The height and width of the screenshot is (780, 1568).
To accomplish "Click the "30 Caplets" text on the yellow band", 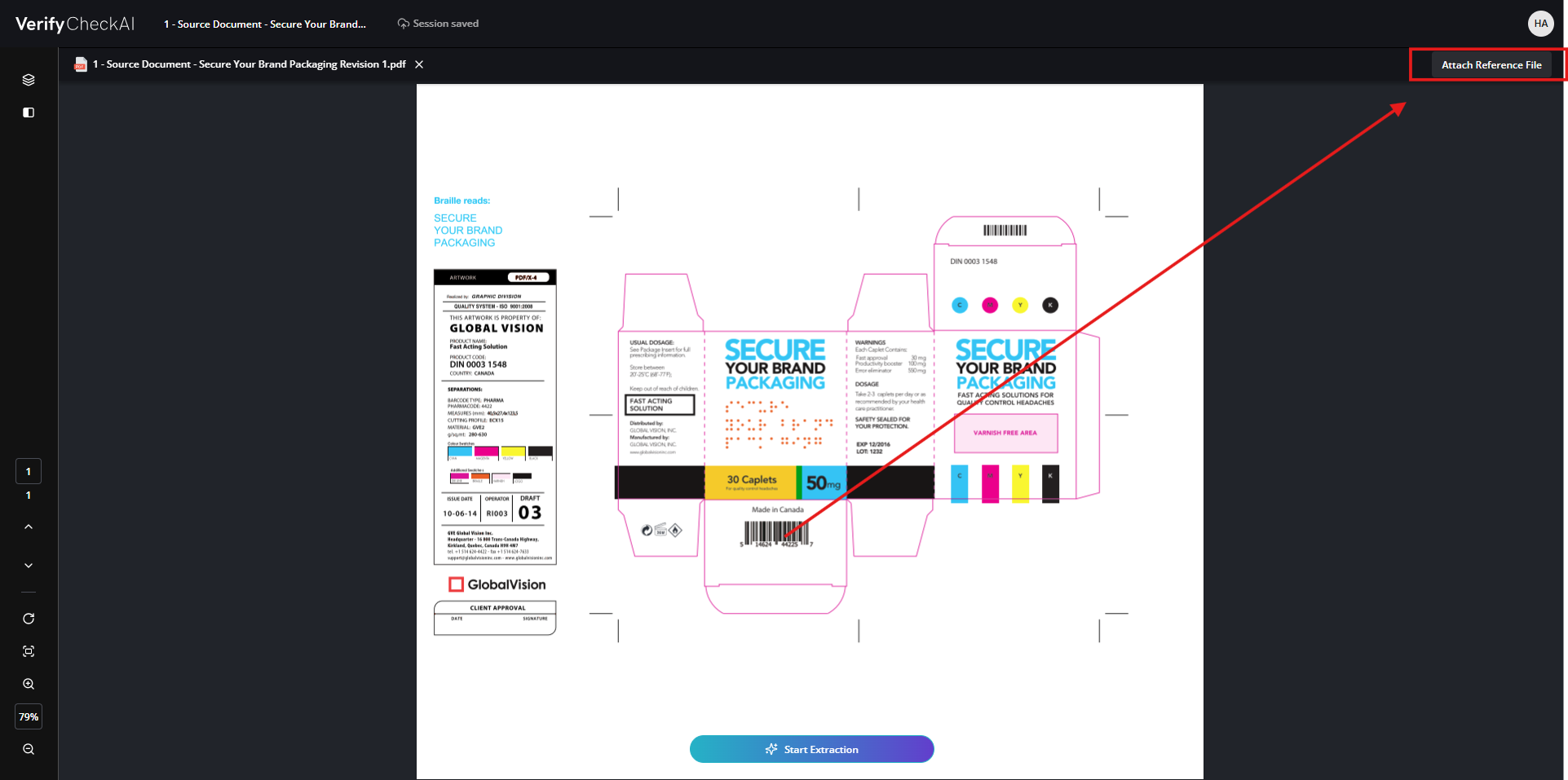I will pos(752,479).
